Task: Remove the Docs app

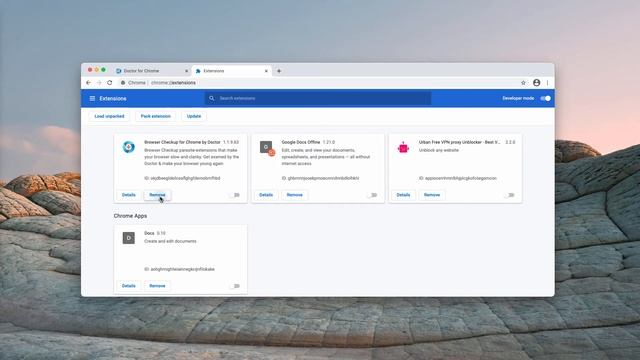Action: [157, 286]
